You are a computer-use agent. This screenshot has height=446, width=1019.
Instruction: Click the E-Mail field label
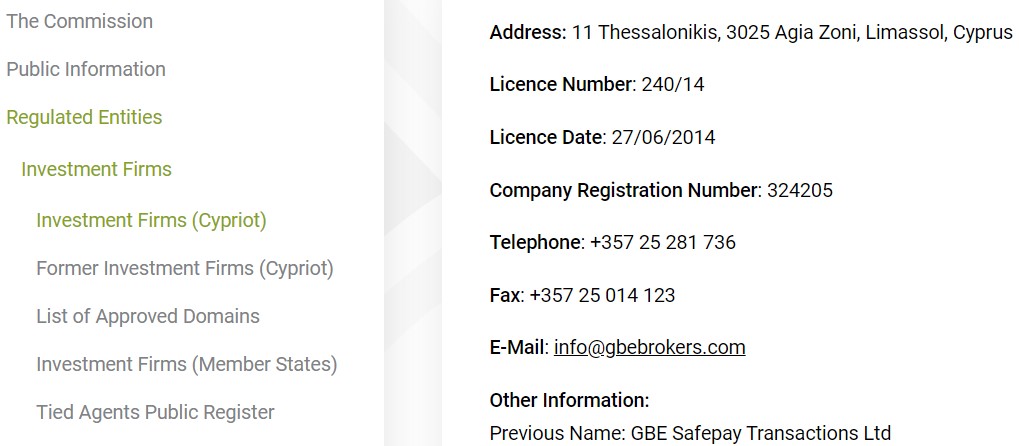click(518, 347)
